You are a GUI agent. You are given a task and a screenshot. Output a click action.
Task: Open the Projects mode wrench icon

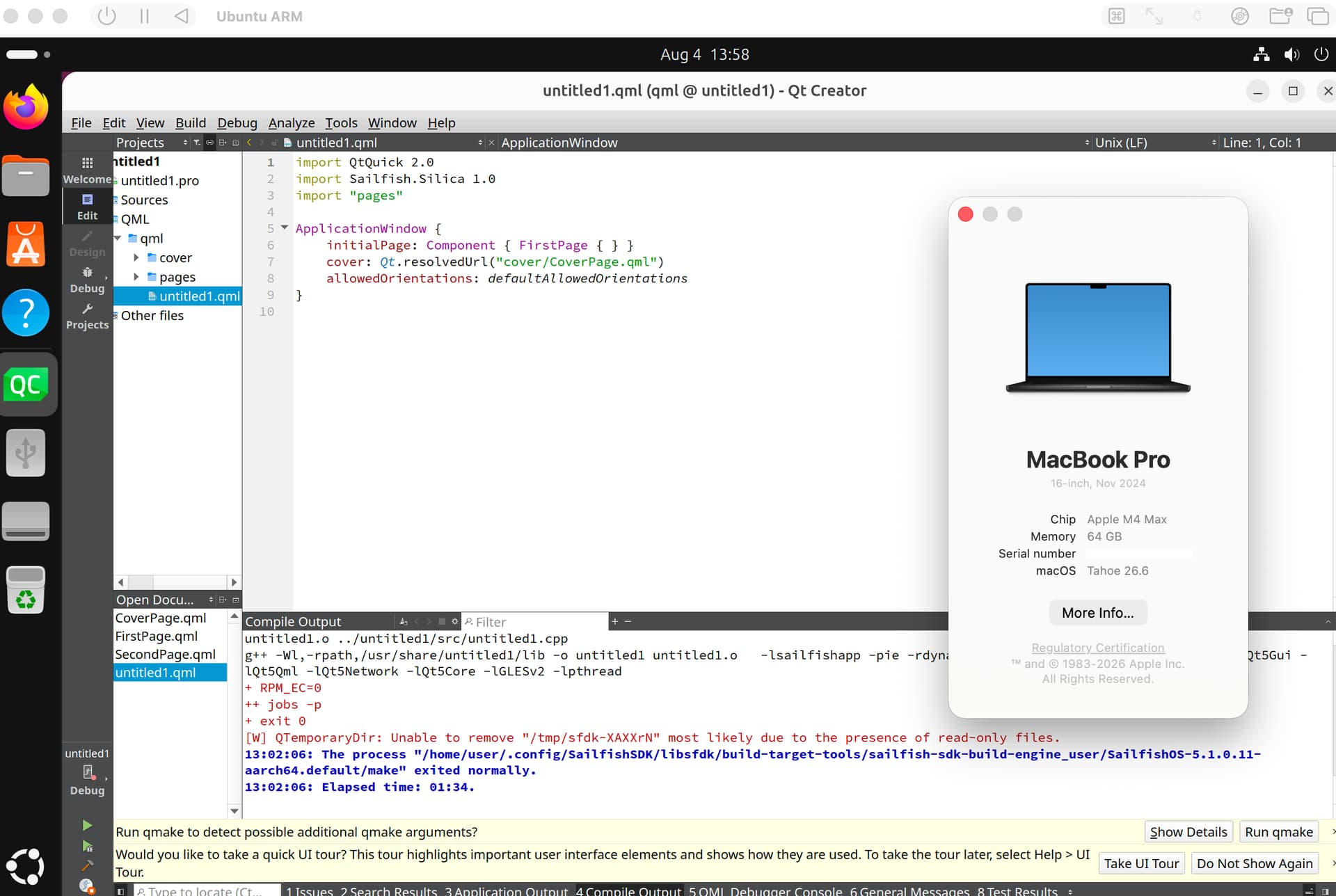tap(87, 316)
